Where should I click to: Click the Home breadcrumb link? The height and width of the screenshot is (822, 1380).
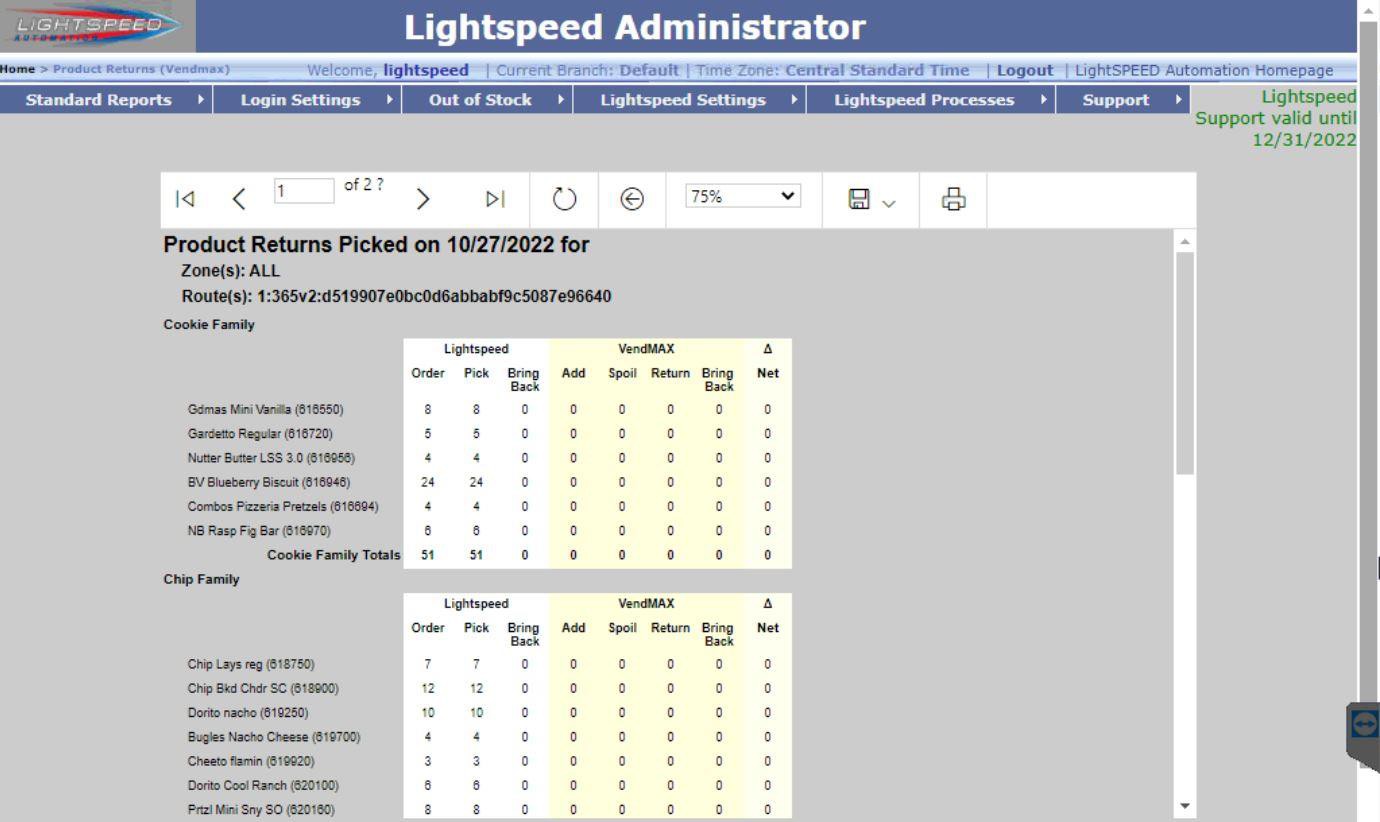[x=16, y=69]
